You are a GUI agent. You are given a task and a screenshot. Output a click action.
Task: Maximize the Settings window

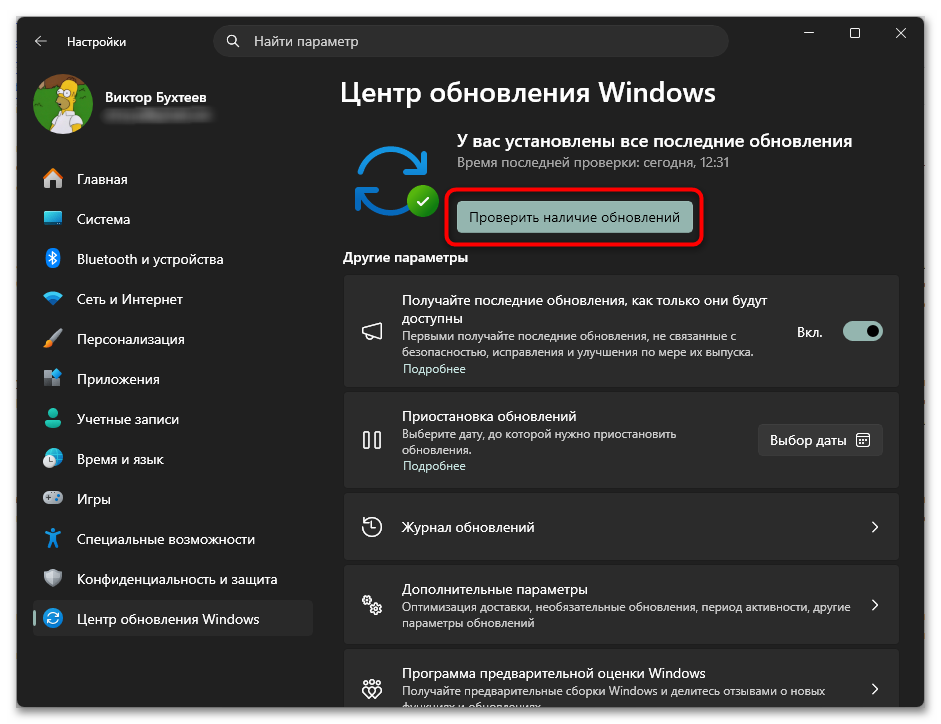pyautogui.click(x=855, y=33)
